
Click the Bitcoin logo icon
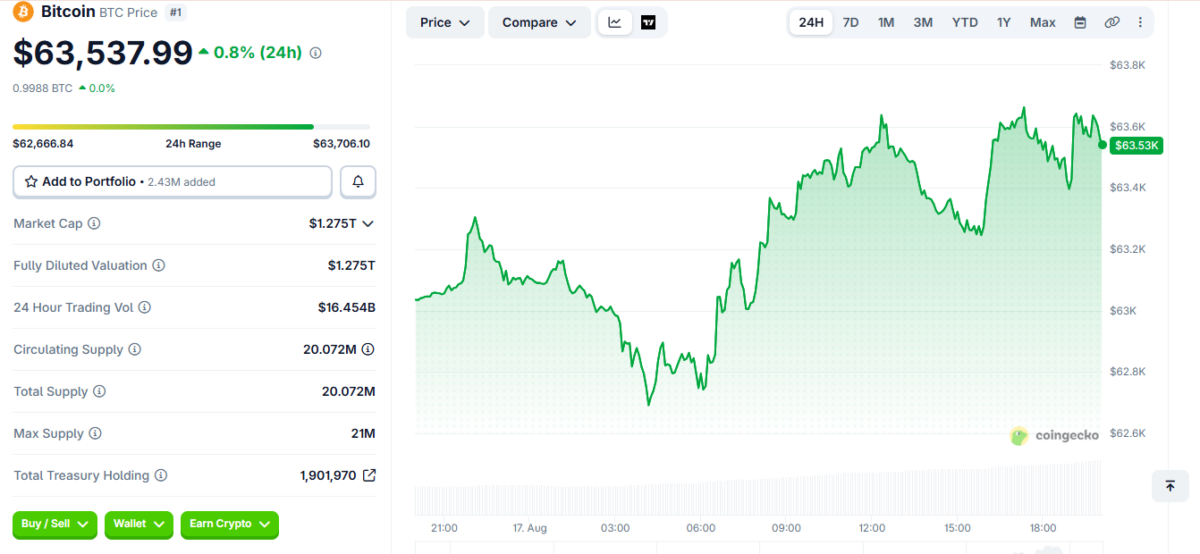pyautogui.click(x=23, y=12)
